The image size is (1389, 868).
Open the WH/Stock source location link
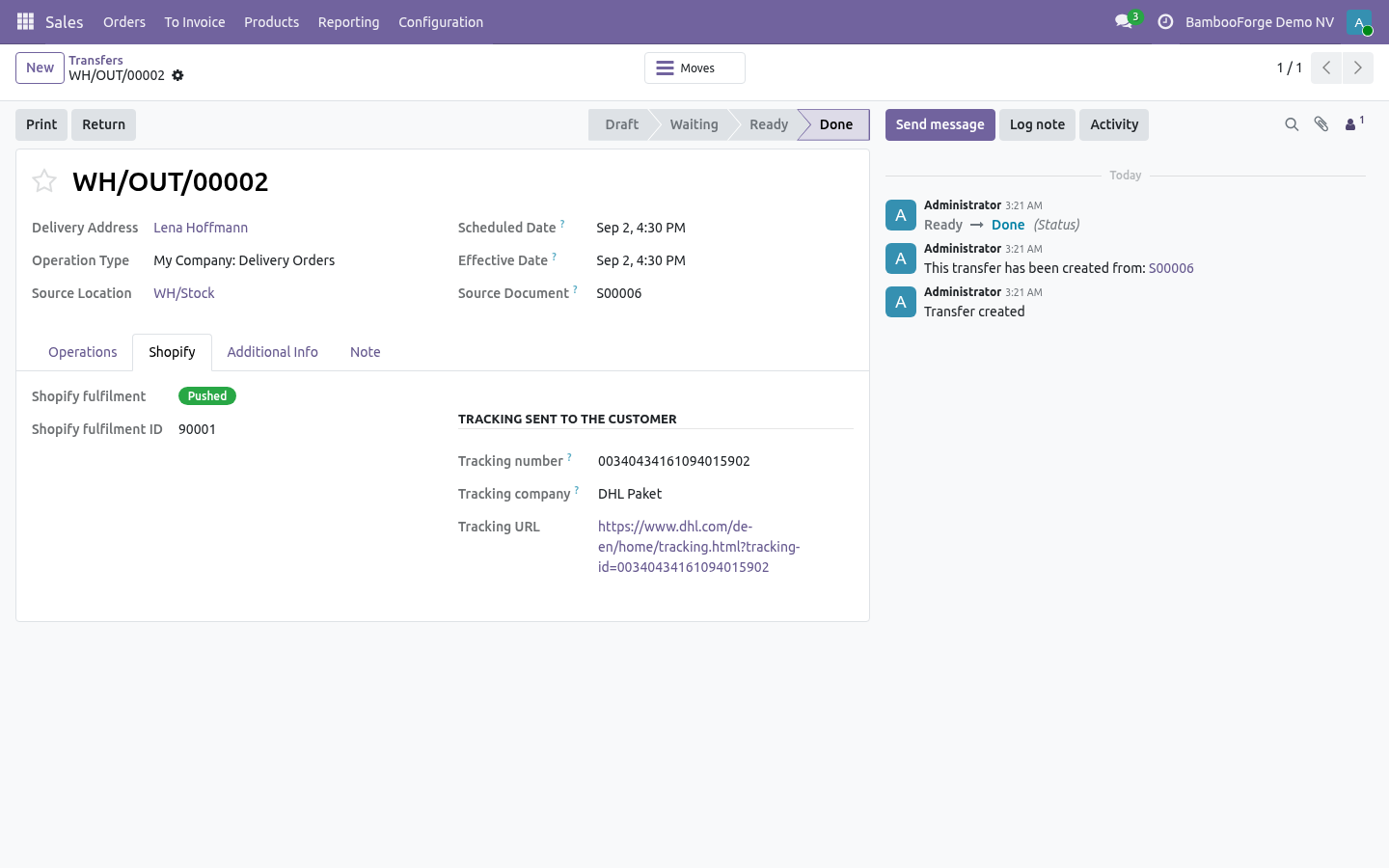pyautogui.click(x=184, y=293)
